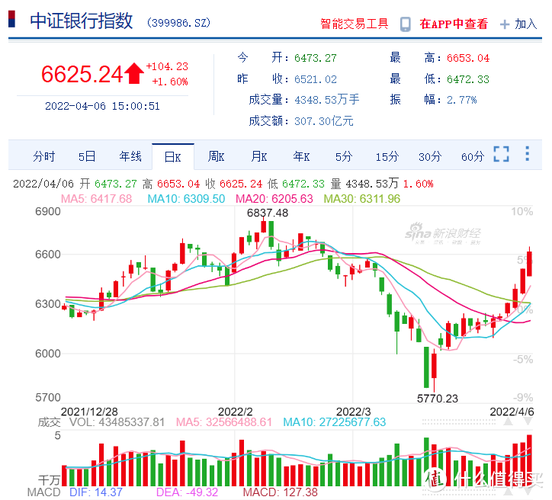Click the 成交量 value 4348.53万手
The image size is (552, 500).
tap(327, 100)
